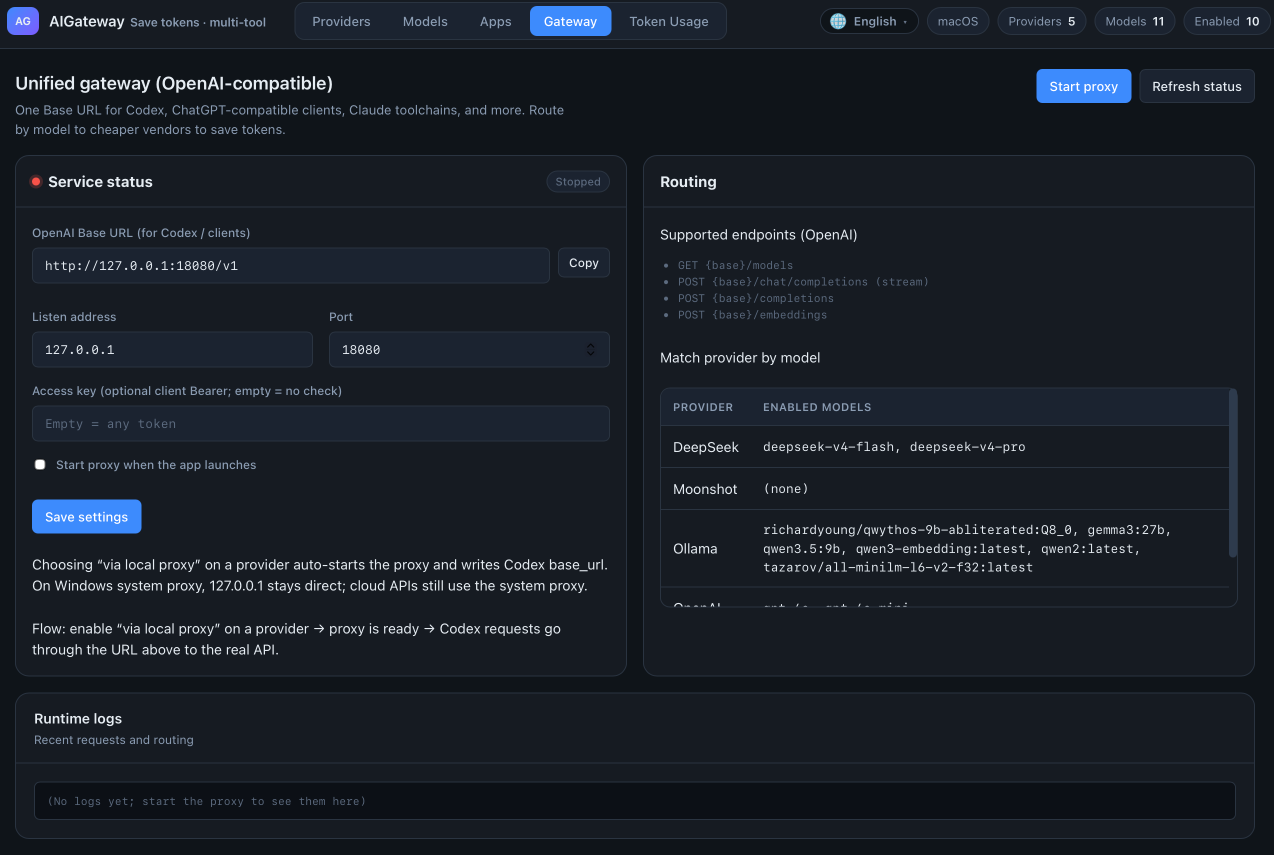The width and height of the screenshot is (1274, 855).
Task: Click the Listen address input field
Action: [172, 350]
